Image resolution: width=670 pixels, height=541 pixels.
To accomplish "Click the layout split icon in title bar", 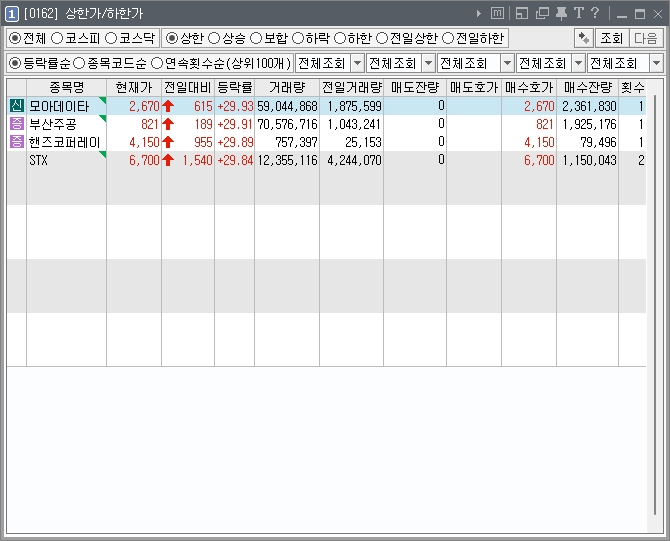I will [522, 13].
